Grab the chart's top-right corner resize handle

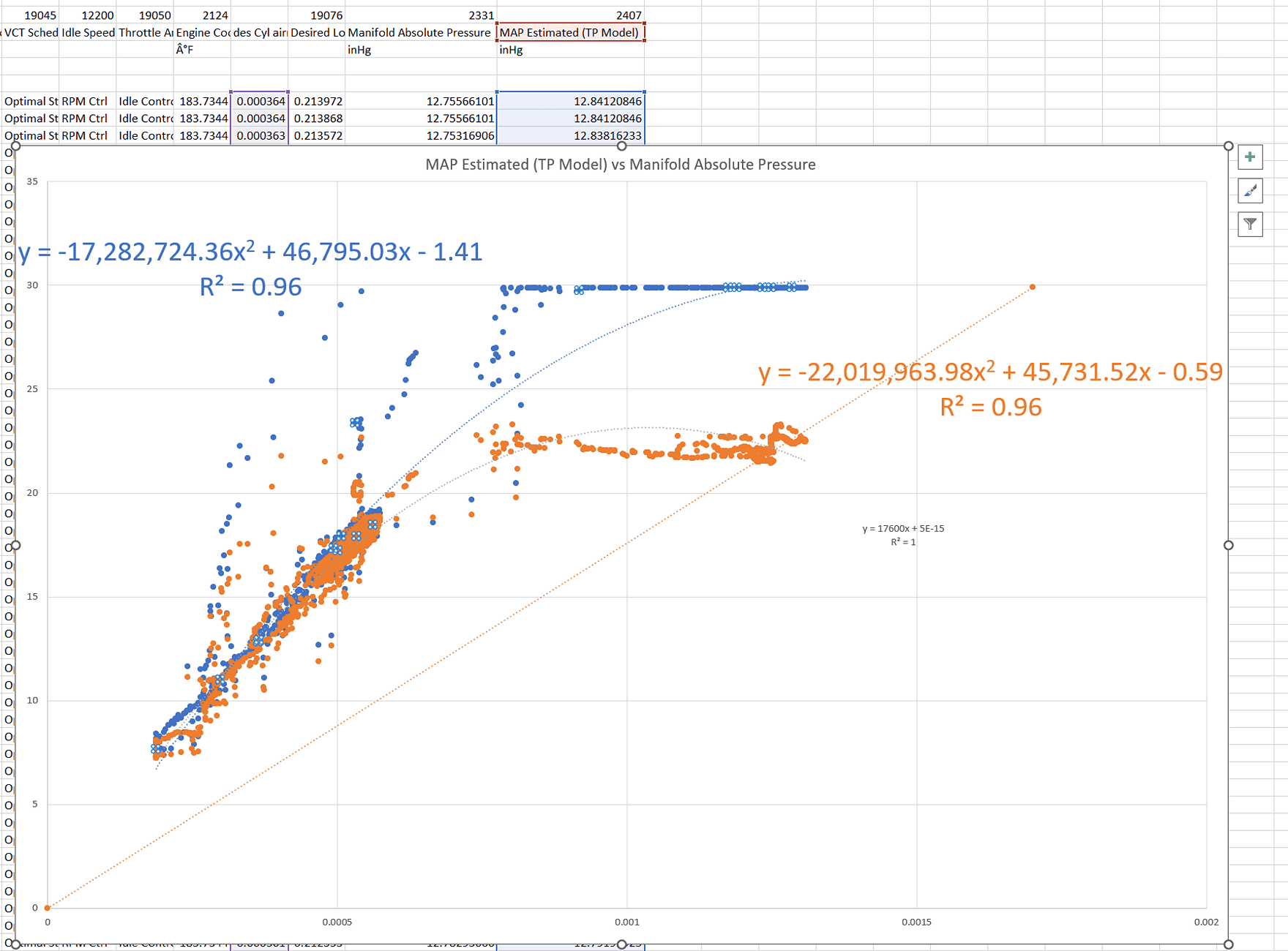pyautogui.click(x=1229, y=146)
